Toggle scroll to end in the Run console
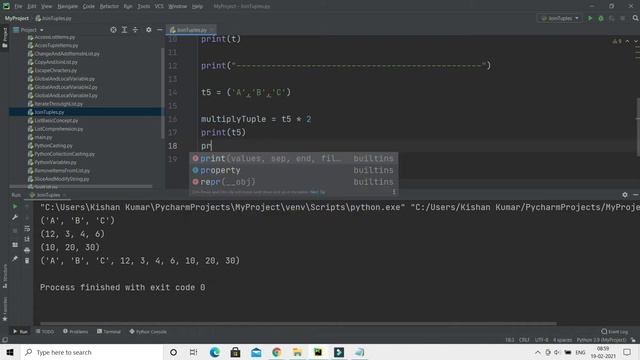This screenshot has height=360, width=640. coord(27,239)
